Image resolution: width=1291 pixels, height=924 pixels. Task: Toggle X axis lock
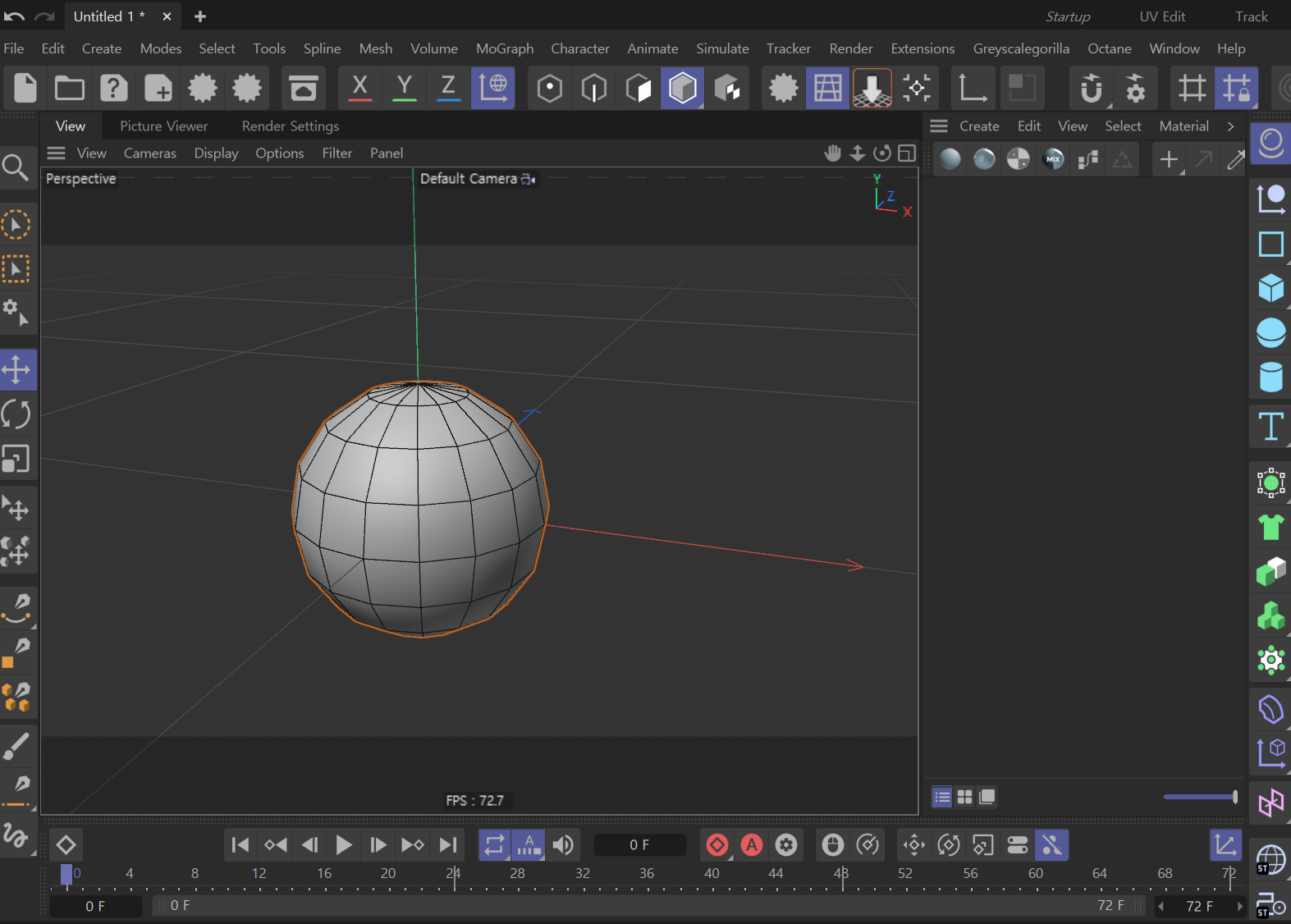[359, 88]
